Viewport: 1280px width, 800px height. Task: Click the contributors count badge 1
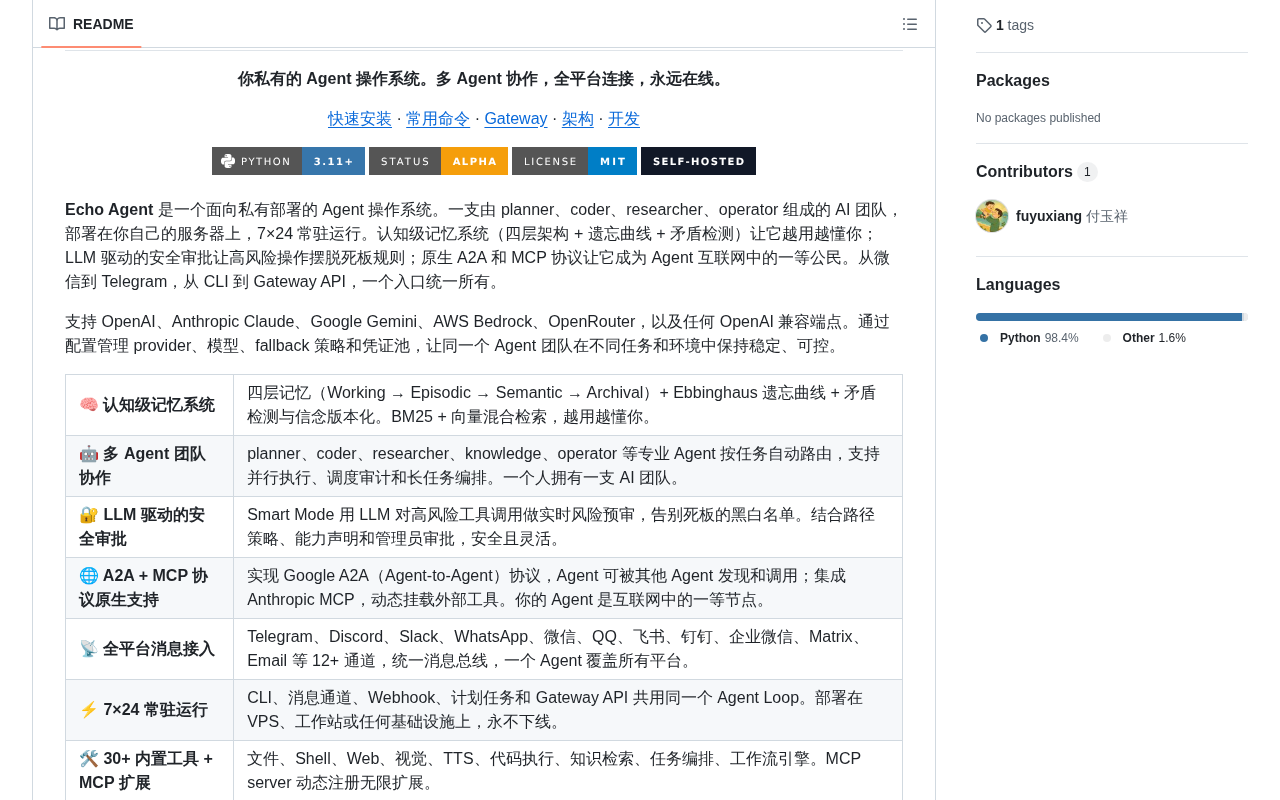(x=1087, y=172)
